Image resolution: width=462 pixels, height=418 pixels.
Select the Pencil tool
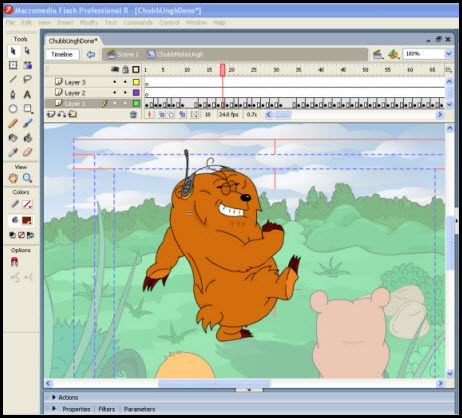pyautogui.click(x=13, y=124)
